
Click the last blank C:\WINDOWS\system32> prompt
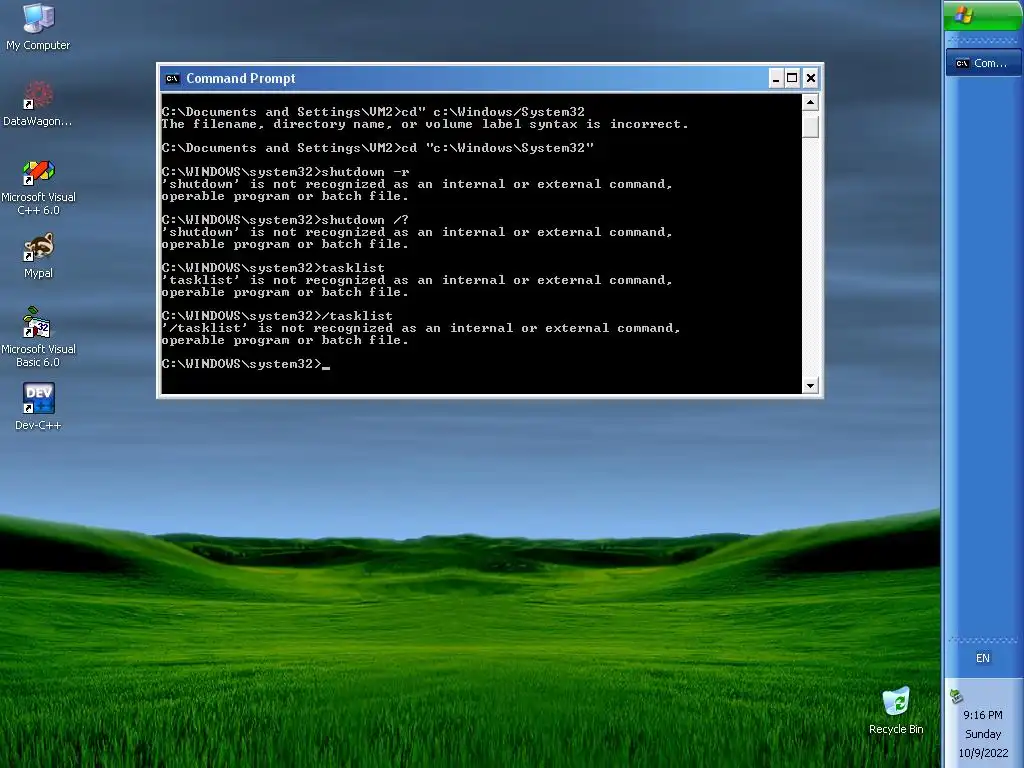pyautogui.click(x=246, y=364)
